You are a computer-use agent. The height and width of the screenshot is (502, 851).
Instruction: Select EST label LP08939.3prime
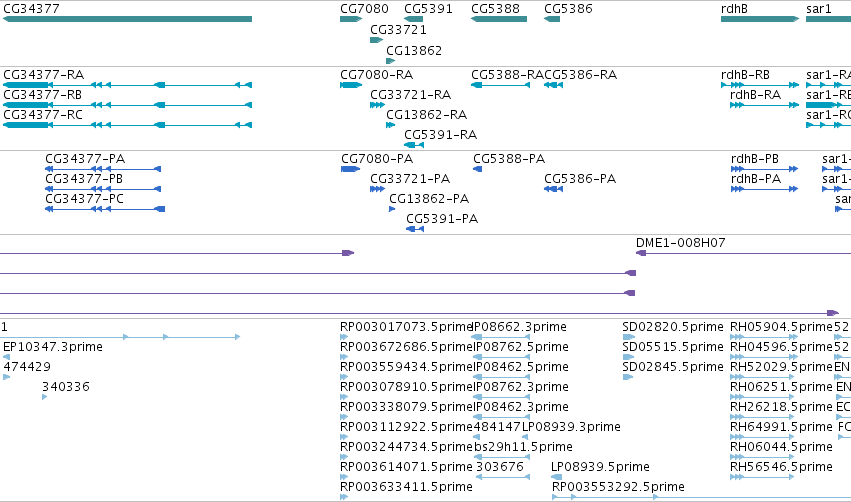pos(571,427)
